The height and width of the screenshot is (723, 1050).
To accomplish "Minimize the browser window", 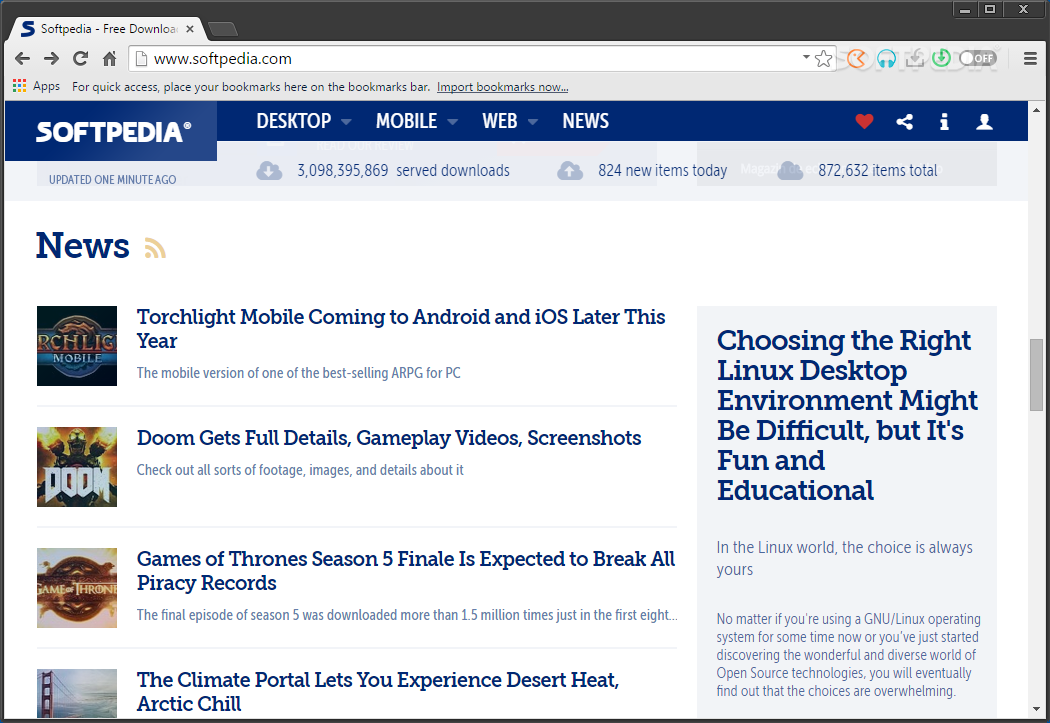I will (x=964, y=9).
